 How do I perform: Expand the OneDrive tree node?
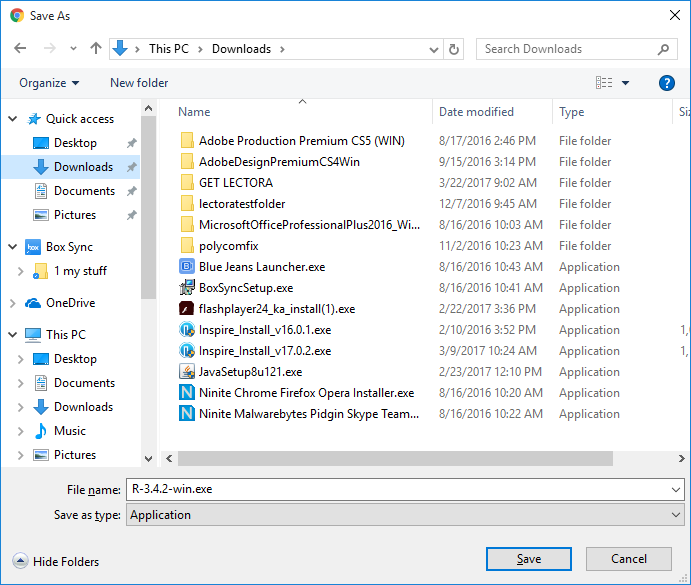click(12, 303)
